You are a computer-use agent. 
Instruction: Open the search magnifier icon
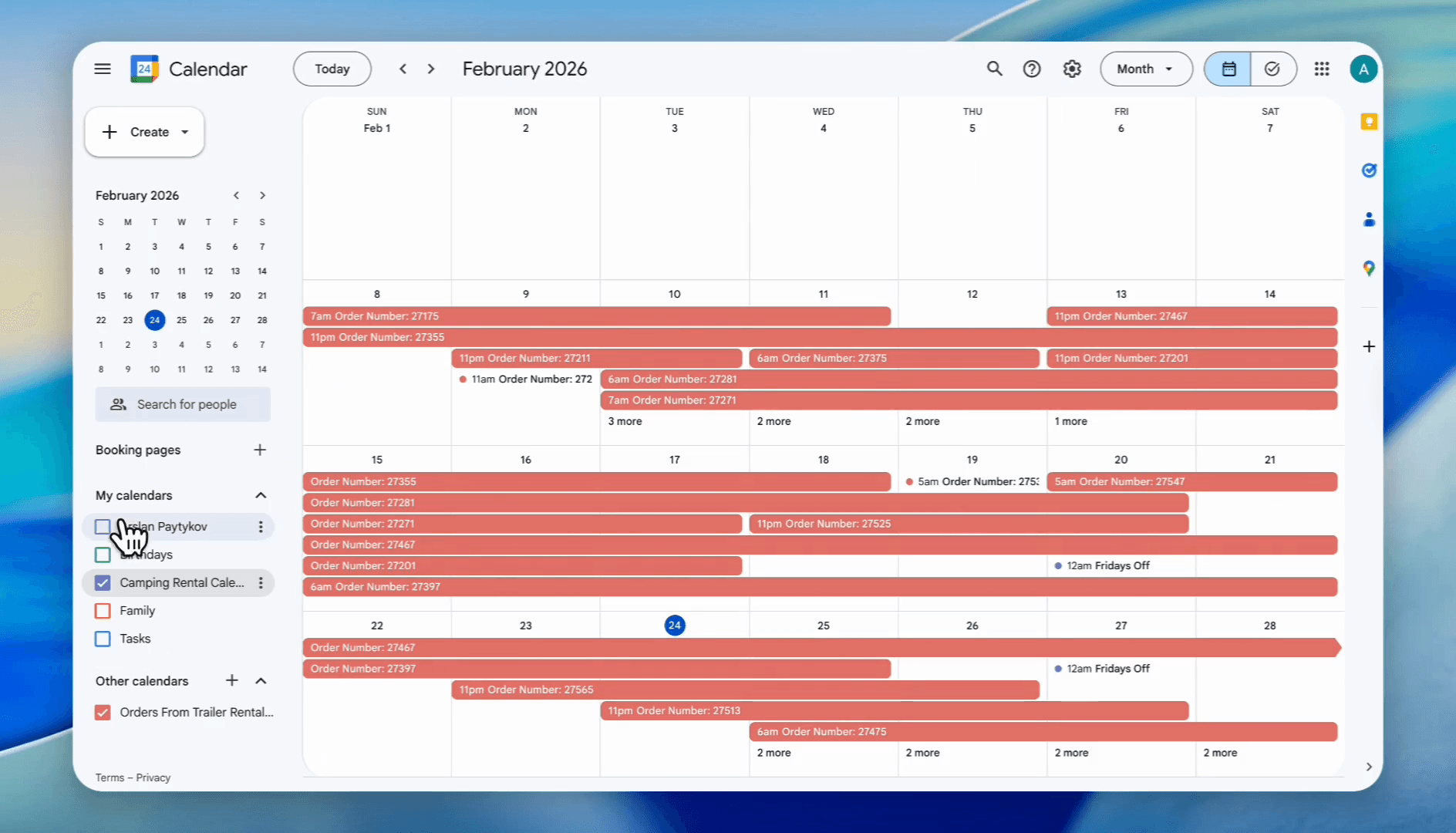point(995,69)
